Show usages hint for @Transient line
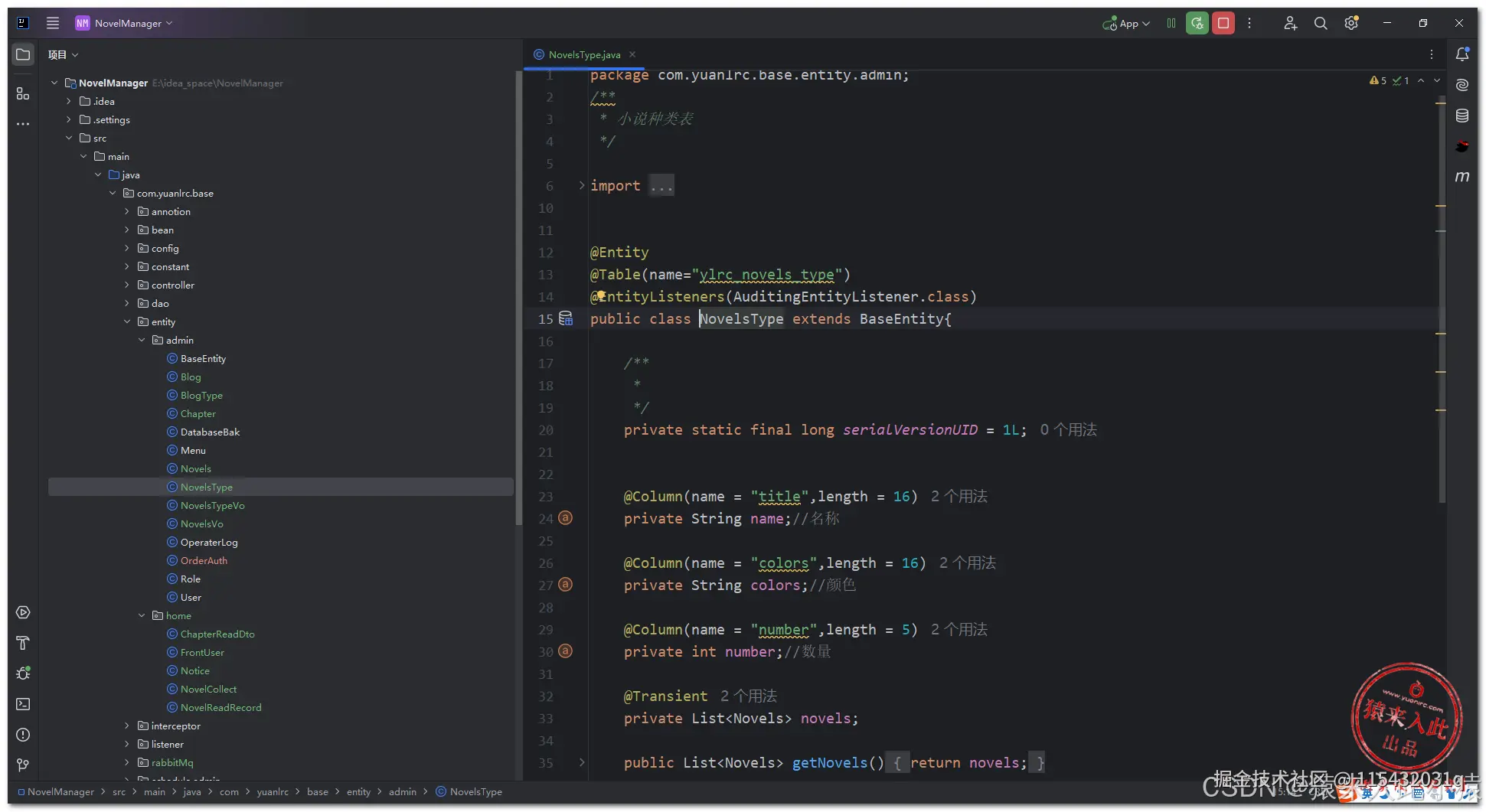Image resolution: width=1486 pixels, height=812 pixels. click(x=749, y=696)
